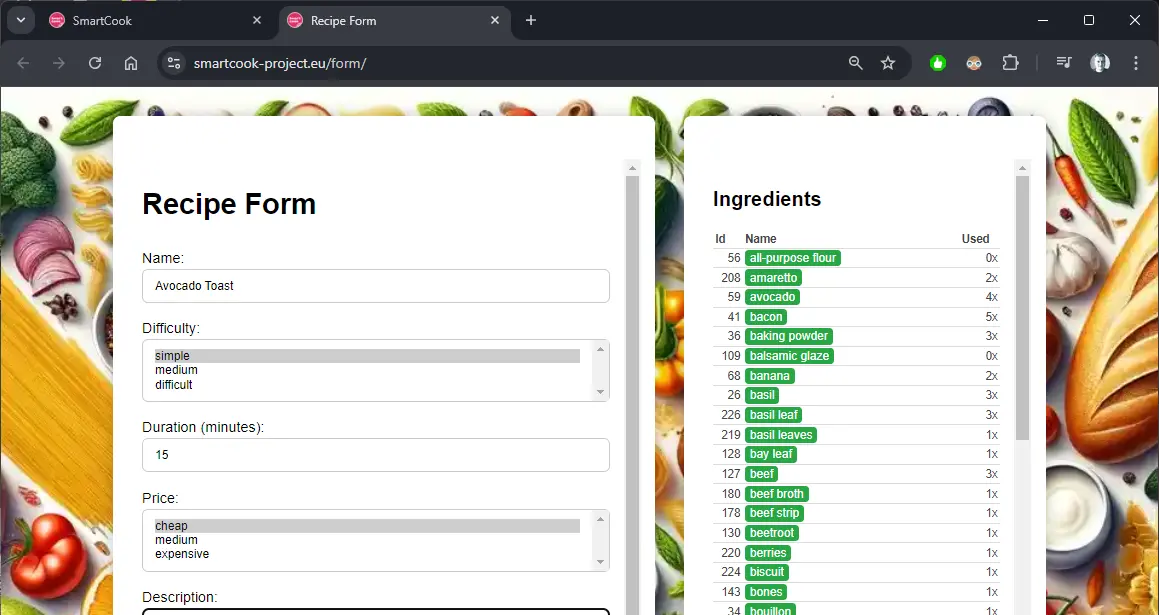Go to the browser home page

[131, 63]
